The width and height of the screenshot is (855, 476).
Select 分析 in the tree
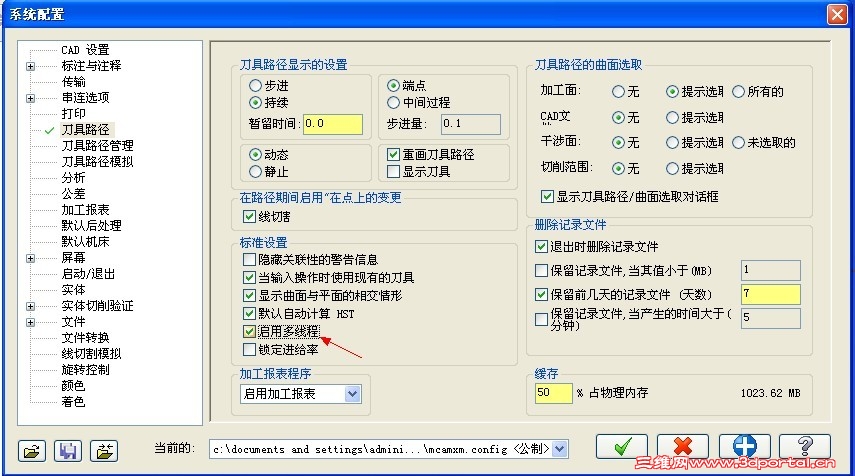click(74, 178)
